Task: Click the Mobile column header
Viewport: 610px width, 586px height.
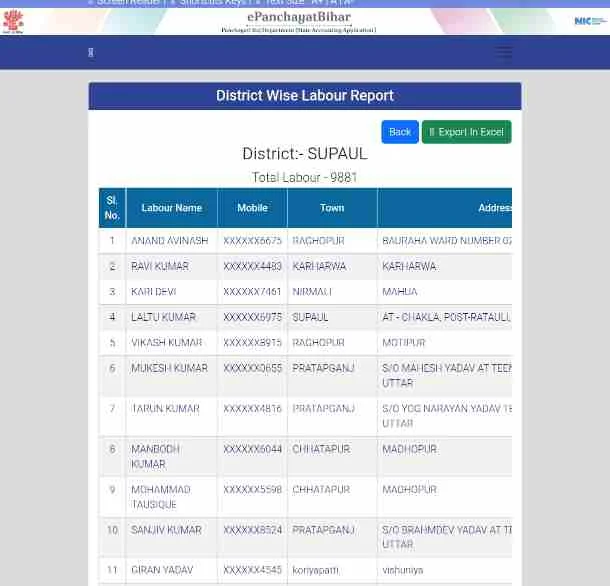Action: [x=252, y=208]
